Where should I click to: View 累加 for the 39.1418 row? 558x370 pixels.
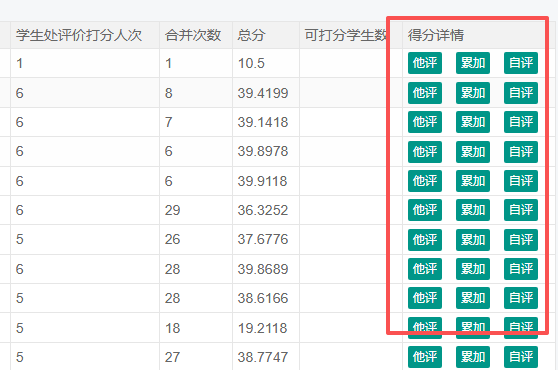pyautogui.click(x=473, y=122)
